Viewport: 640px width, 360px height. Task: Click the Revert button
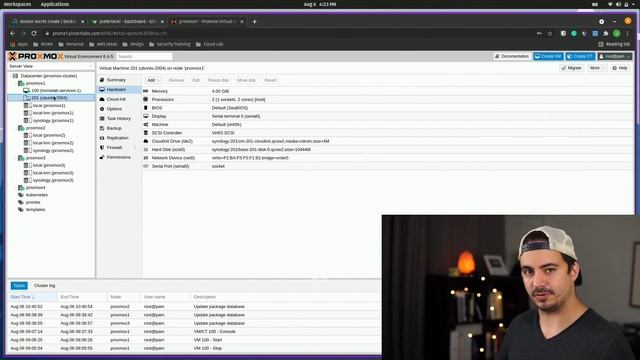pos(270,80)
